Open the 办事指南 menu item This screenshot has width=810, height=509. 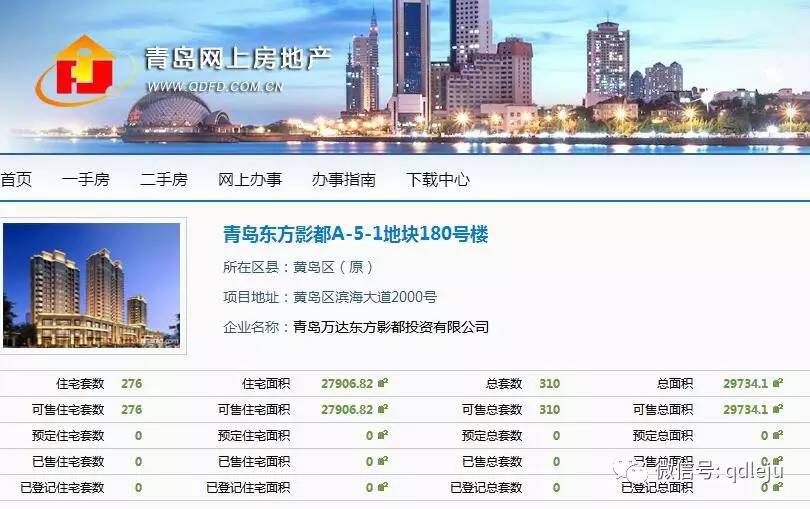pyautogui.click(x=344, y=179)
